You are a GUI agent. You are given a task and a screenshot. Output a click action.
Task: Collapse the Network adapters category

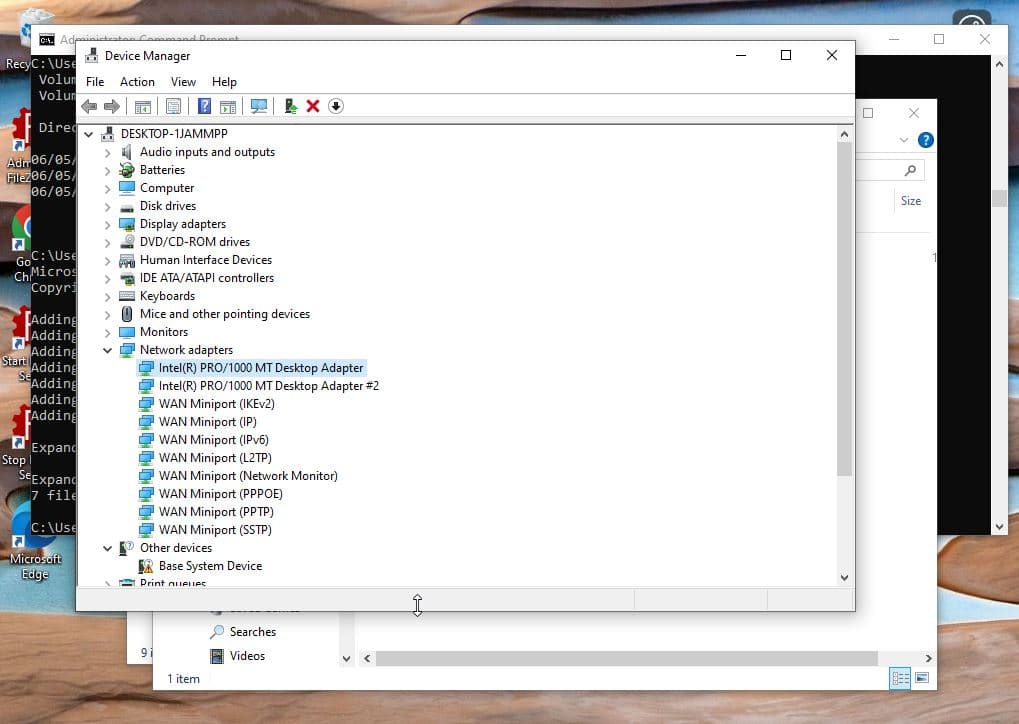coord(108,350)
